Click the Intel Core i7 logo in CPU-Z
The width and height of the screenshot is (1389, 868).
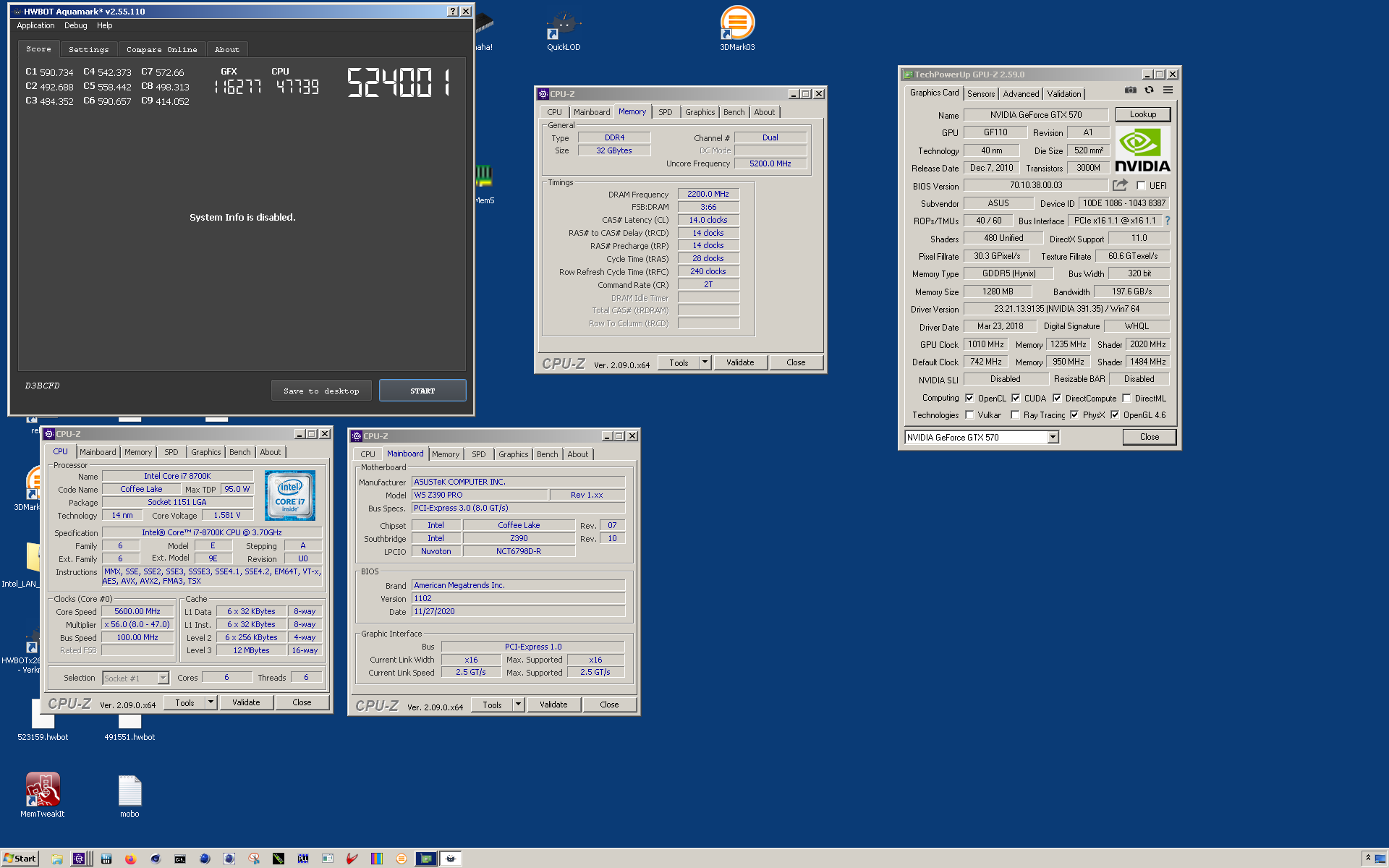coord(290,495)
